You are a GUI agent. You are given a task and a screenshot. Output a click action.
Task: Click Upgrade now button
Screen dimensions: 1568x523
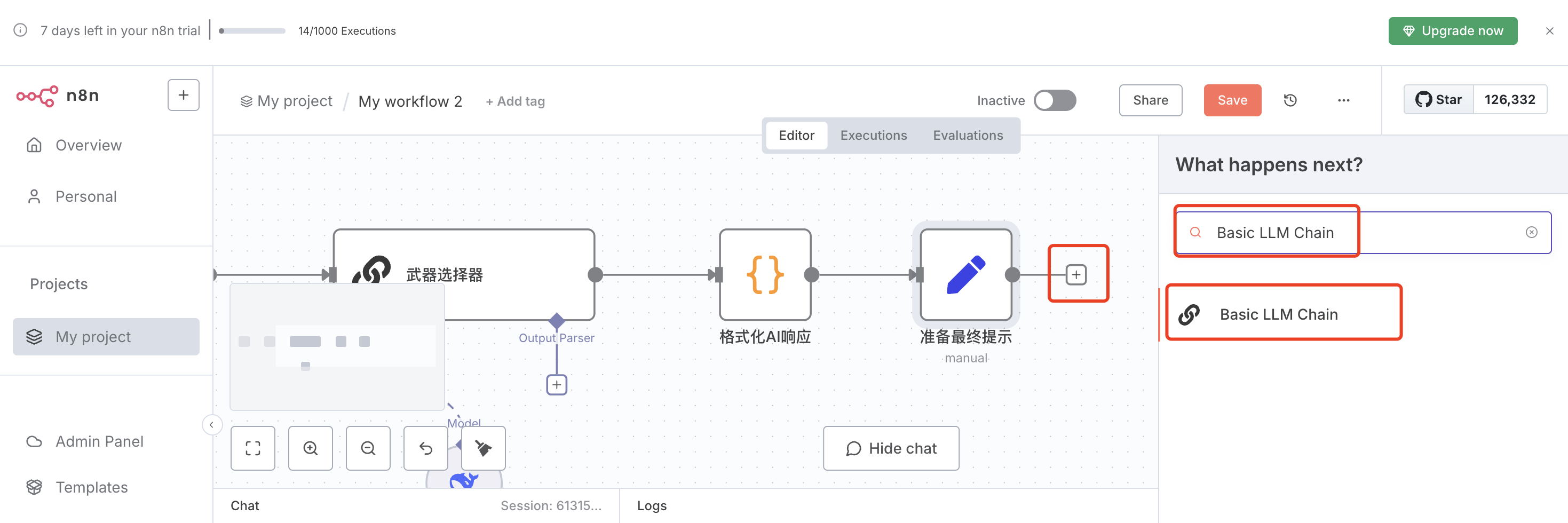coord(1452,31)
